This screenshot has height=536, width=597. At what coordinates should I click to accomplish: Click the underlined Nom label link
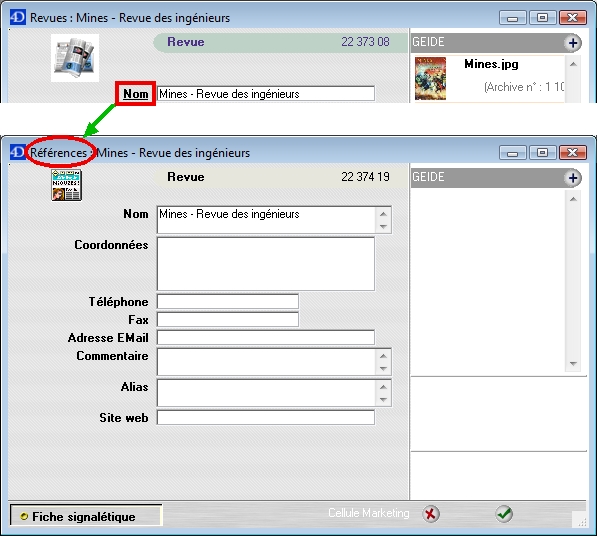[x=136, y=94]
